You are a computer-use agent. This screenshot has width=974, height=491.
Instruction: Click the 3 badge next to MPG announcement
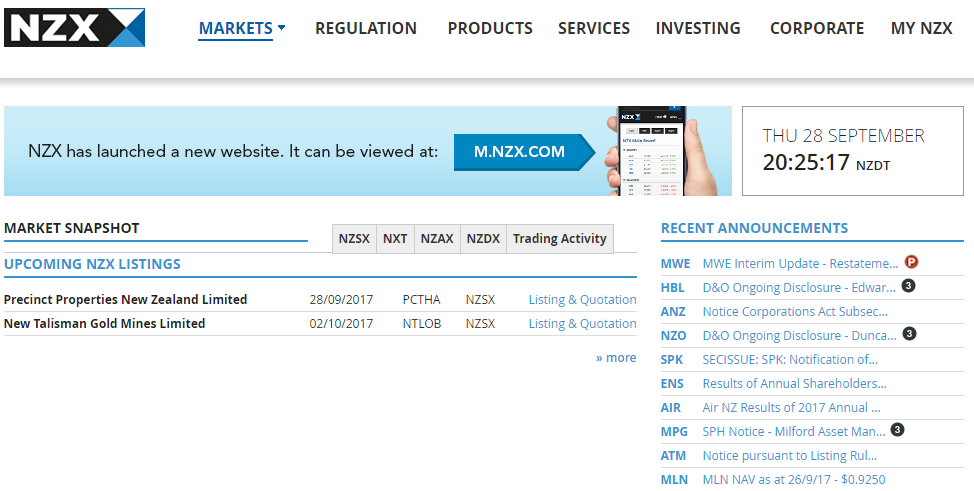pos(897,429)
